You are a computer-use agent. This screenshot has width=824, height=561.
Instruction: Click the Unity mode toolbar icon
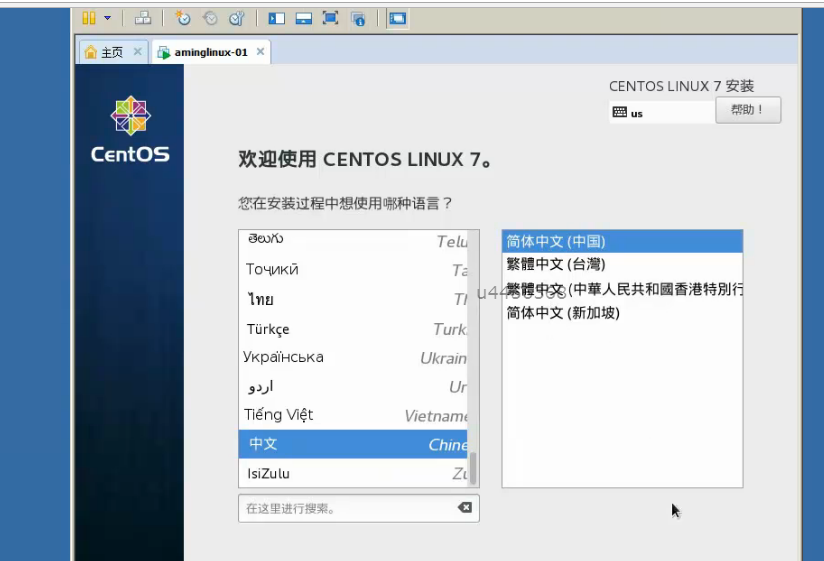click(358, 19)
